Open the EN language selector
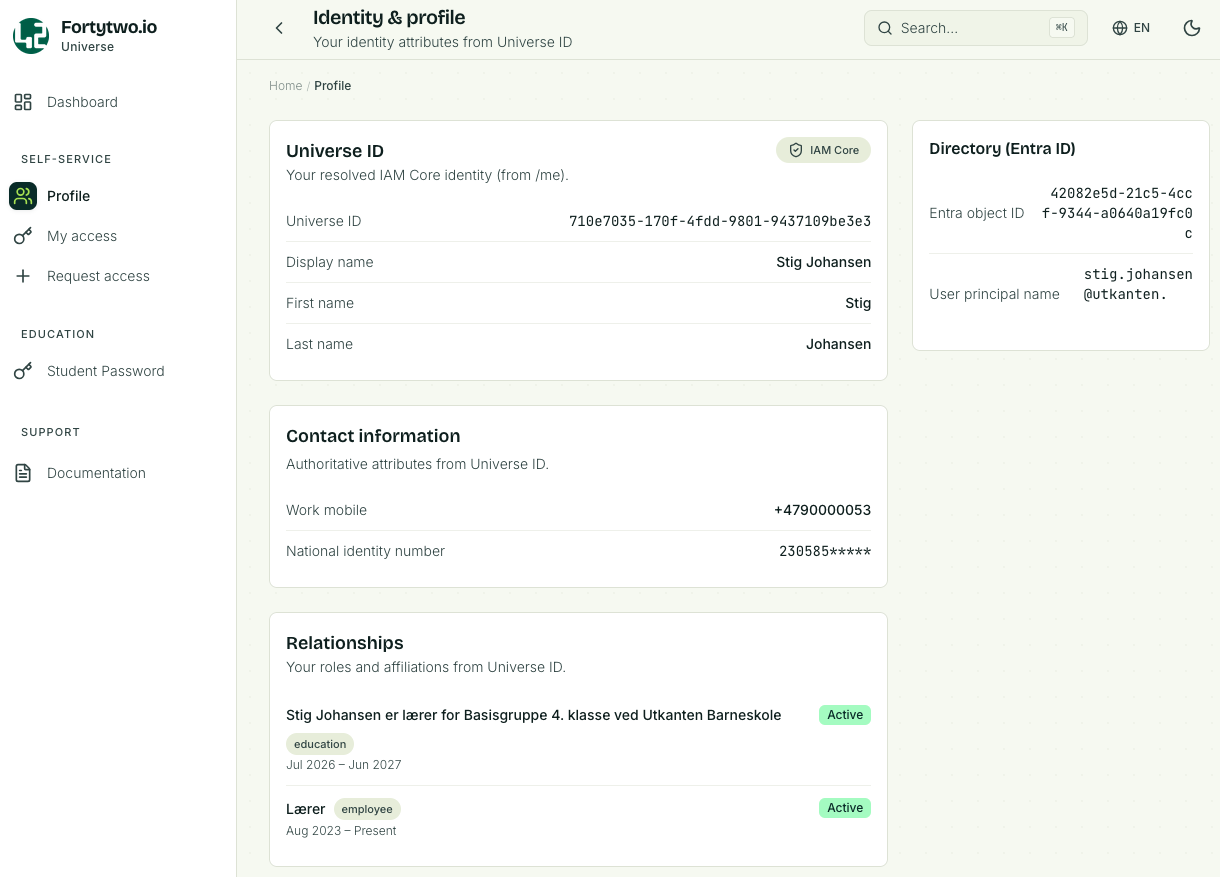Image resolution: width=1220 pixels, height=877 pixels. [x=1131, y=28]
